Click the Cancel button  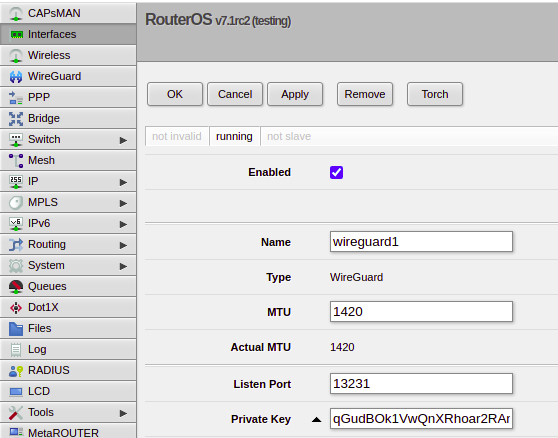235,94
